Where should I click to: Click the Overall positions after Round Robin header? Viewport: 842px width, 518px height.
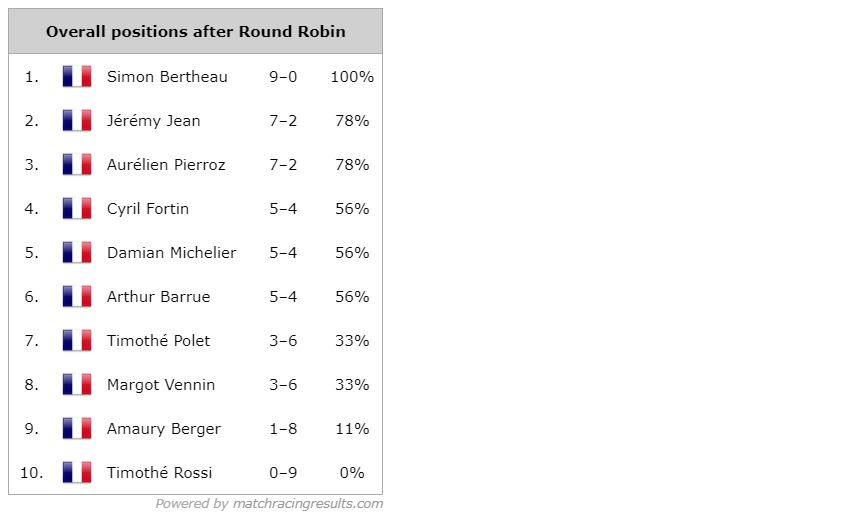[195, 31]
